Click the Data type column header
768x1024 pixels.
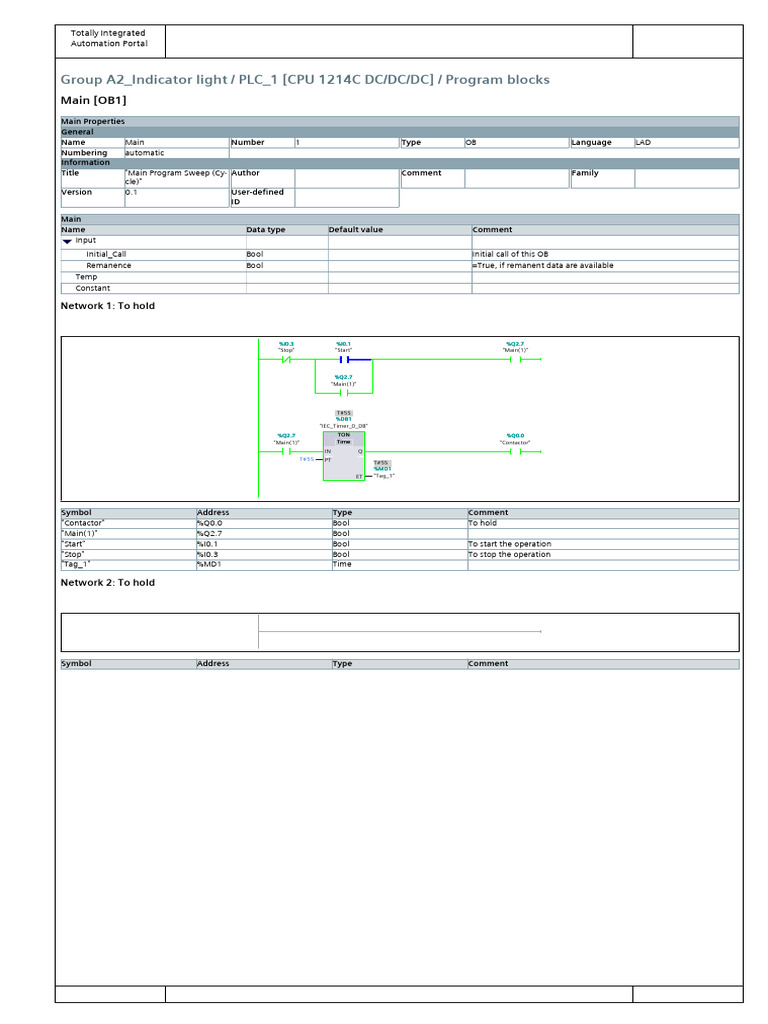point(266,230)
